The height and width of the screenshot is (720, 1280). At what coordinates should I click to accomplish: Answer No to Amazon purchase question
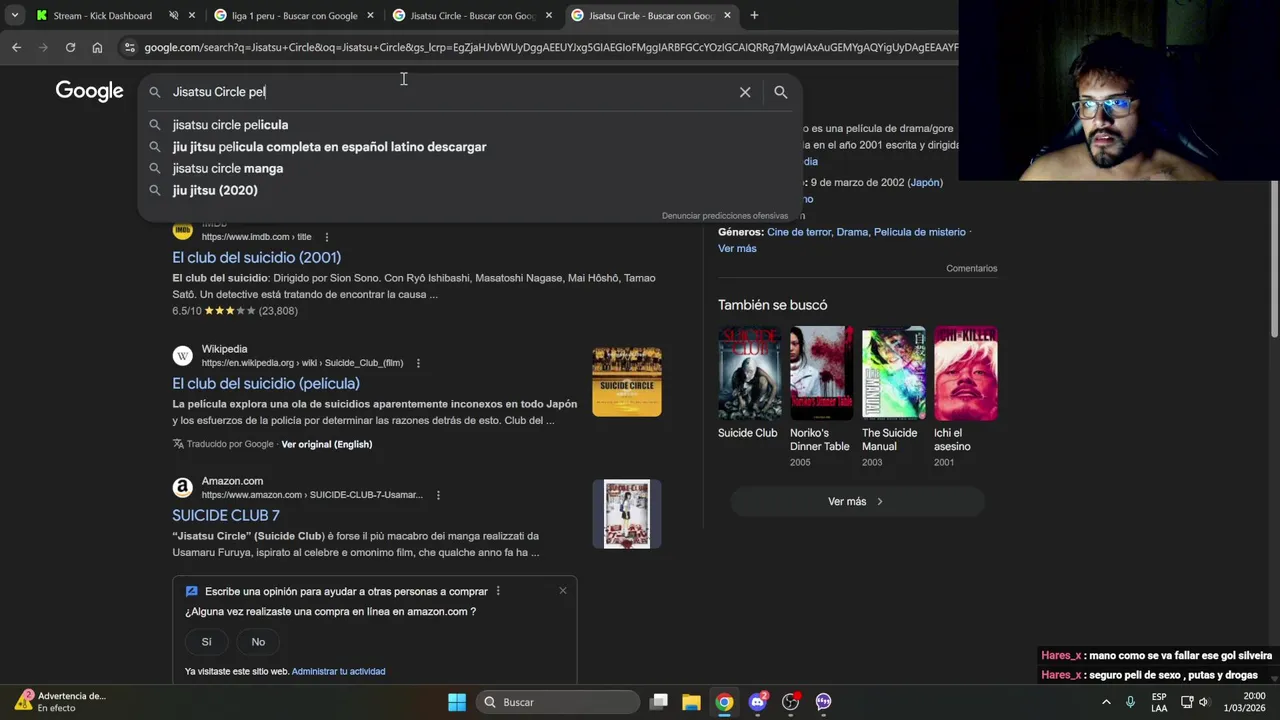click(258, 642)
